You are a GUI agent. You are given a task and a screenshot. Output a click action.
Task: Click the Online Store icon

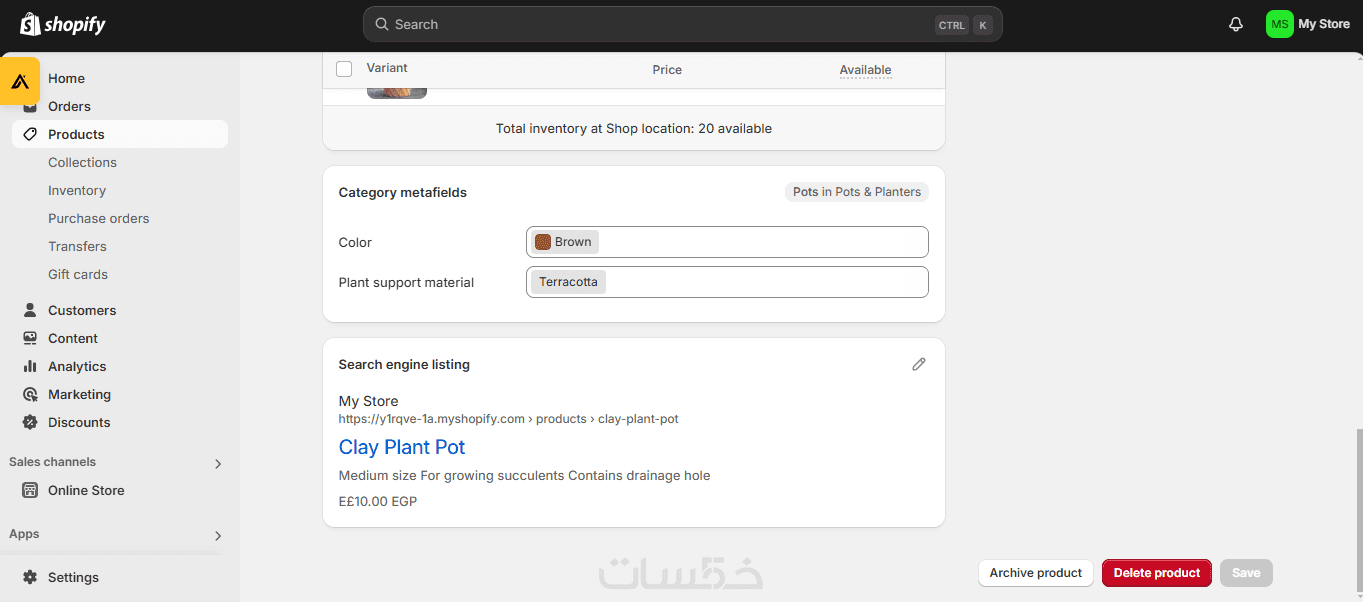[x=30, y=490]
